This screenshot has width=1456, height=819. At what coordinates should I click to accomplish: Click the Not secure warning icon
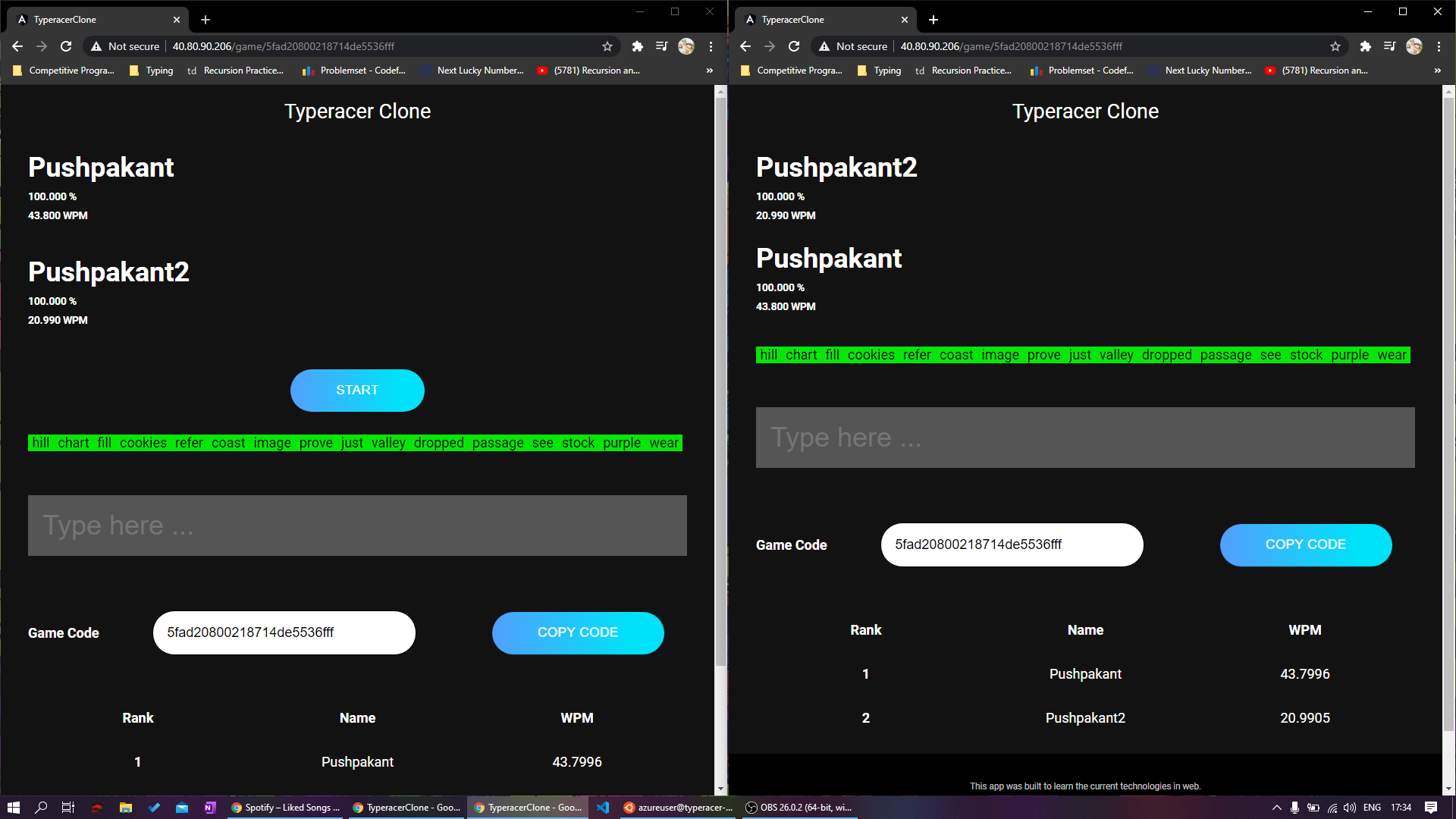point(96,46)
